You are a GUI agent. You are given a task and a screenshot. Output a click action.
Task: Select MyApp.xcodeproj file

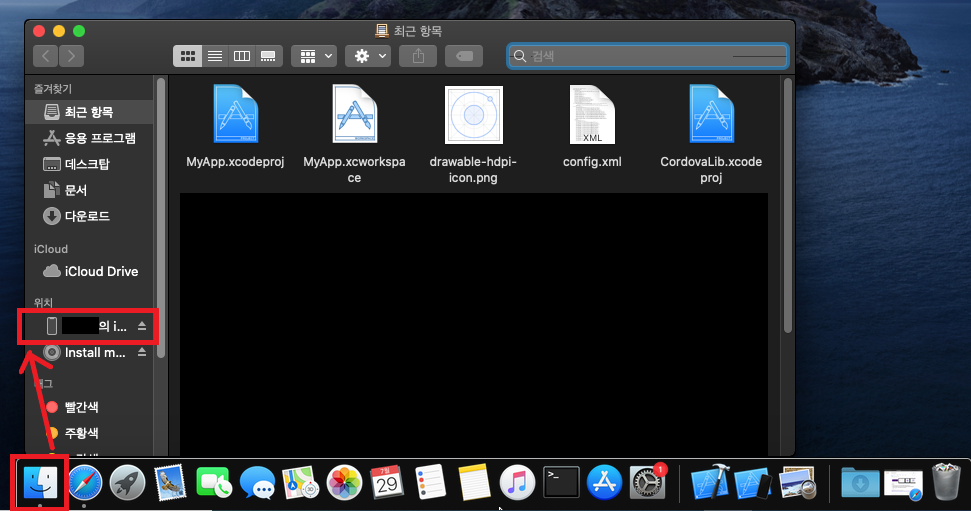[x=235, y=126]
